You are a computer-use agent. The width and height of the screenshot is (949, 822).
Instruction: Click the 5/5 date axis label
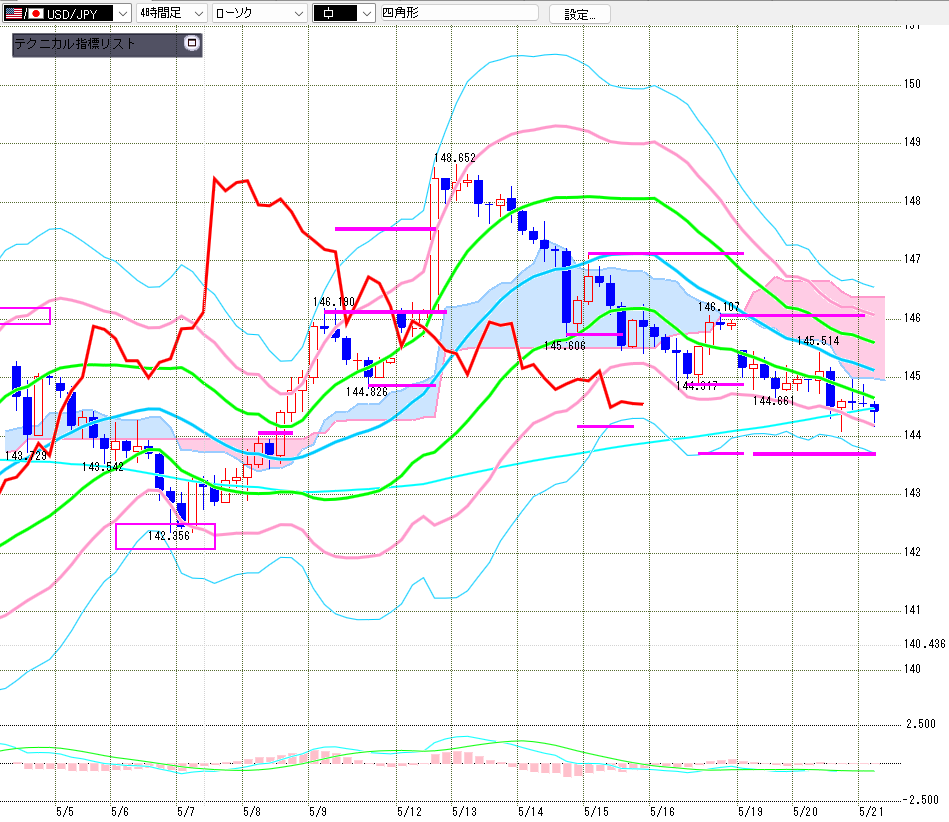click(65, 811)
